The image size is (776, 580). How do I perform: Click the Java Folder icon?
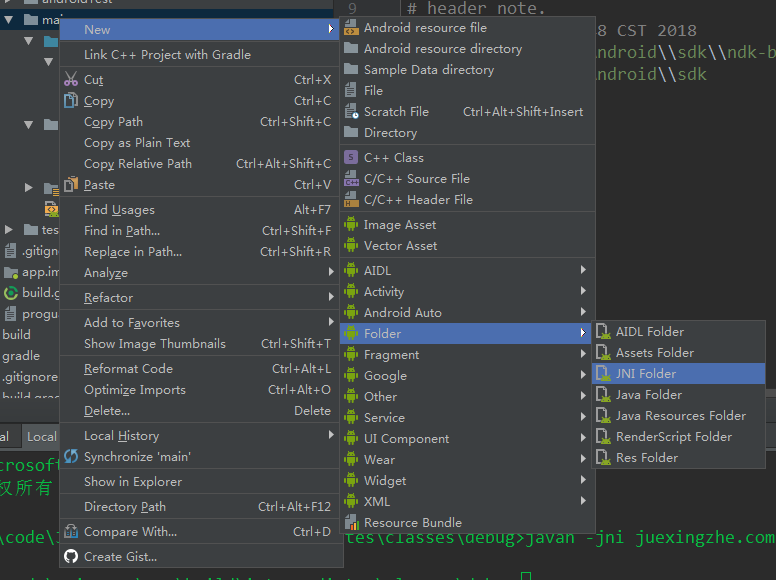[x=603, y=394]
